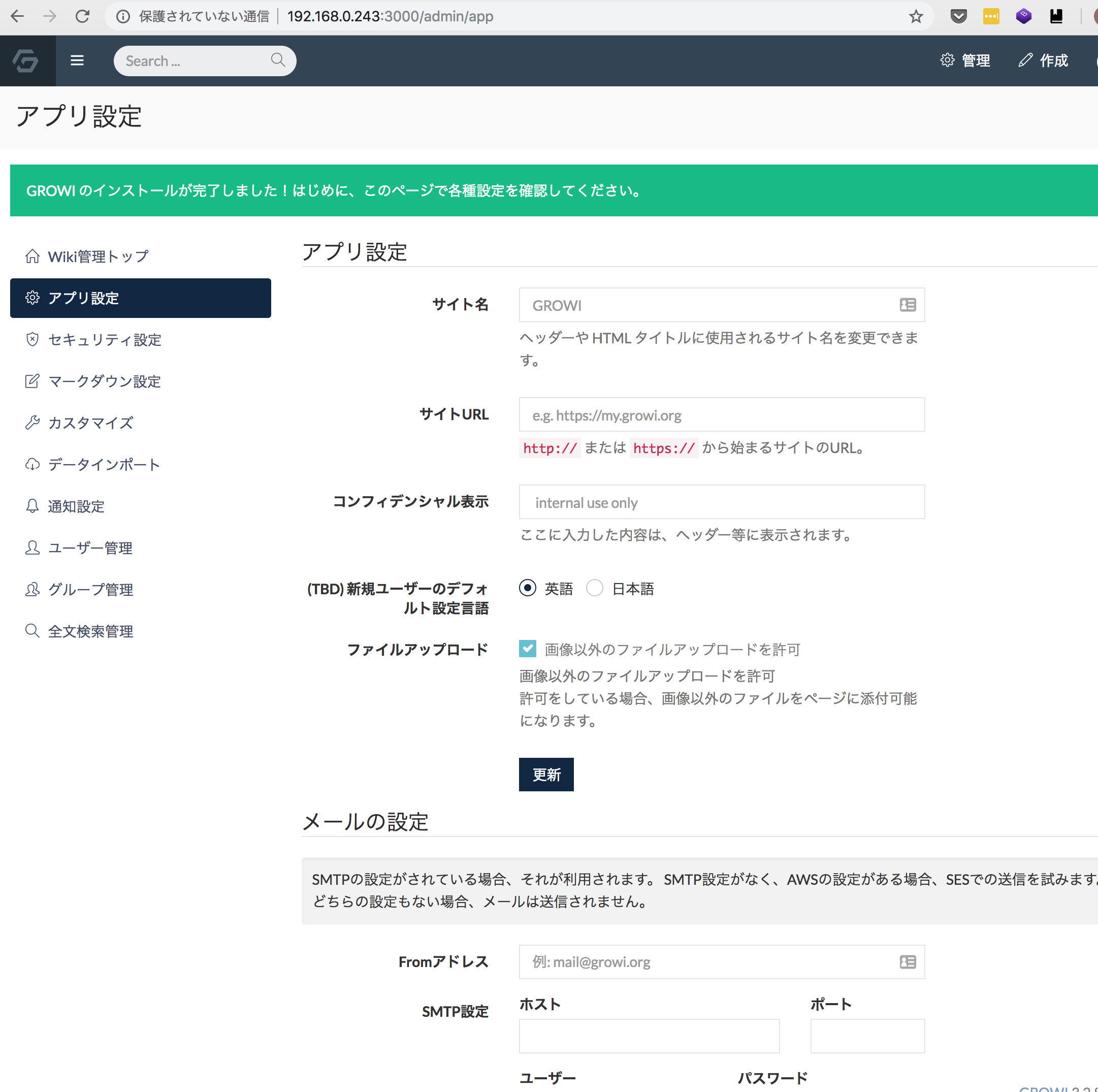Viewport: 1098px width, 1092px height.
Task: Click the shield icon beside セキュリティ設定
Action: [x=33, y=339]
